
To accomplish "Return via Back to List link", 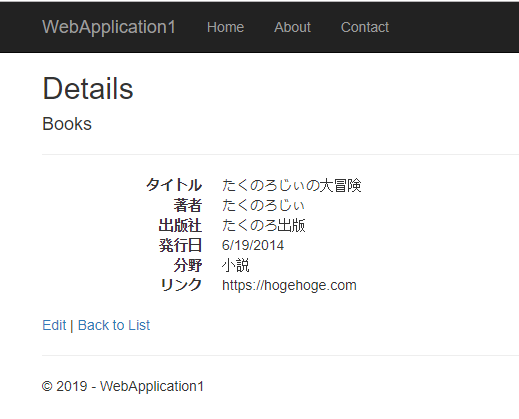I will click(114, 325).
